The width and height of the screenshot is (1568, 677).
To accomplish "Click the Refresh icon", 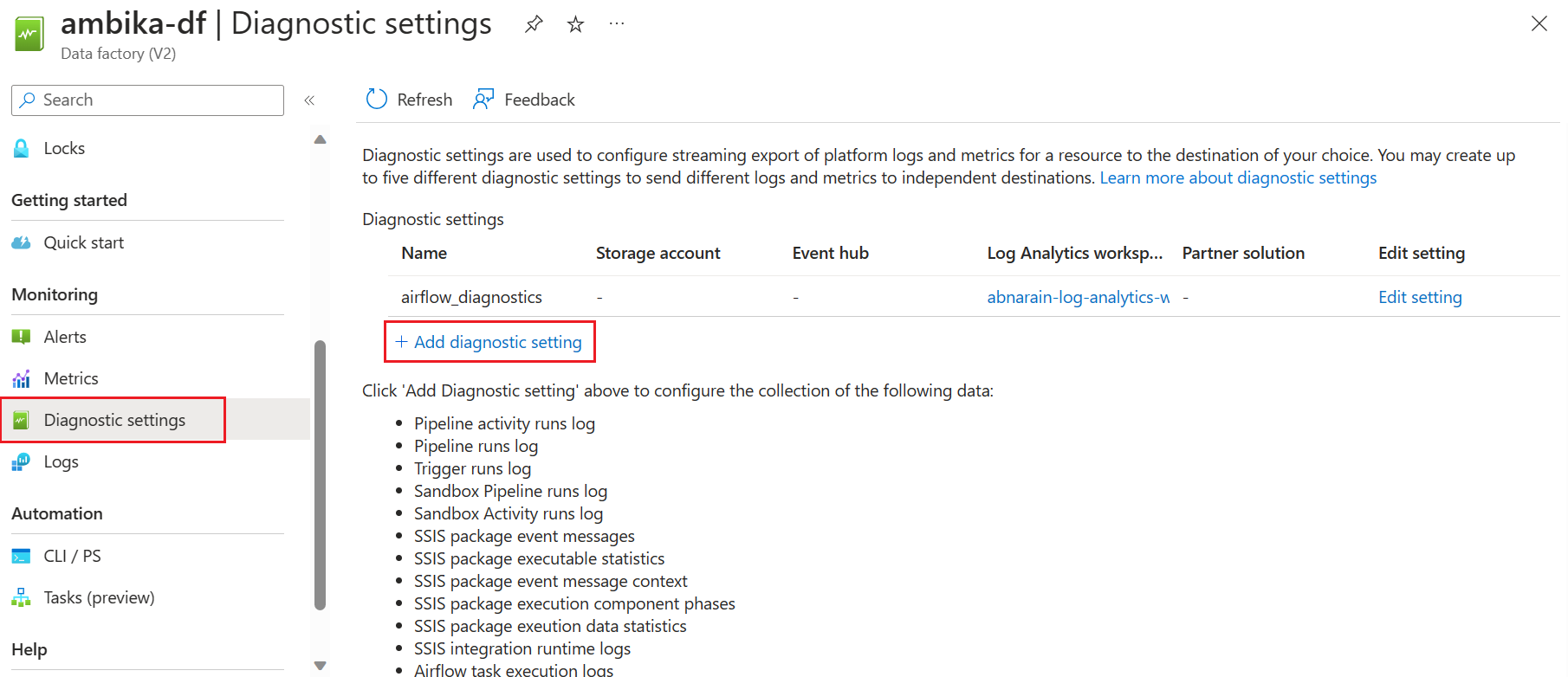I will tap(377, 100).
